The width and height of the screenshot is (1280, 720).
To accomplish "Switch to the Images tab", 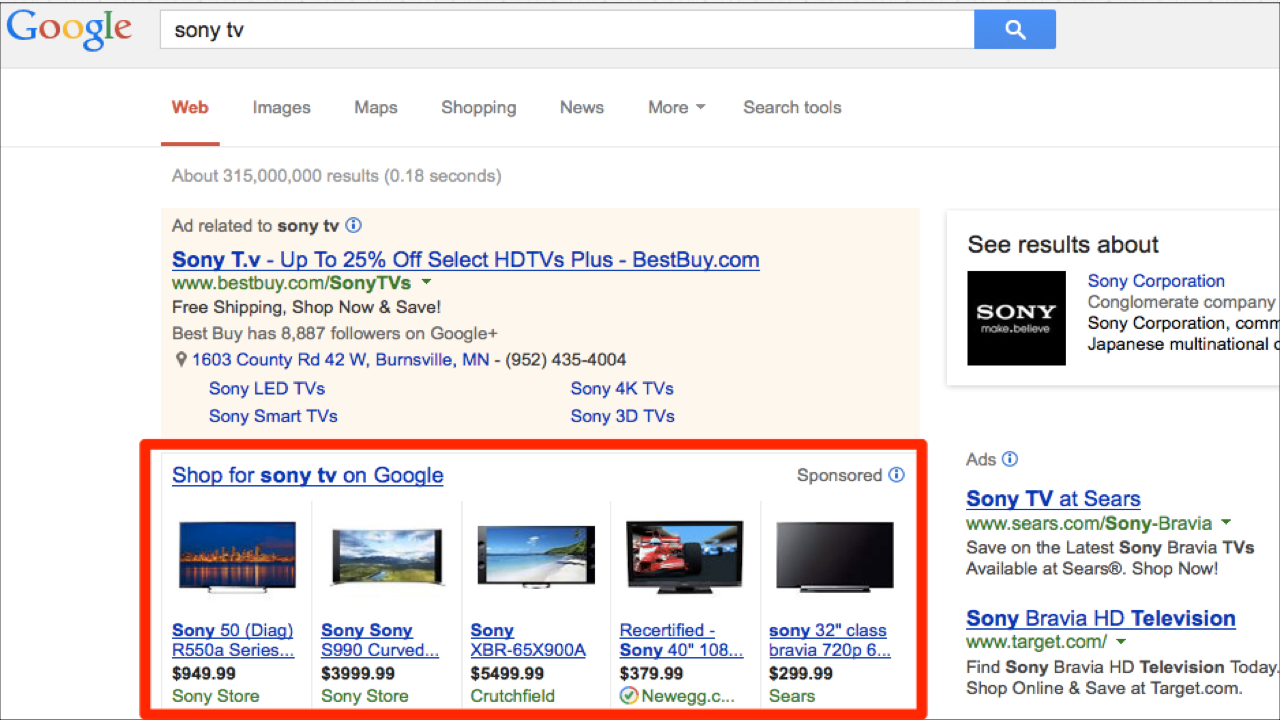I will 281,107.
